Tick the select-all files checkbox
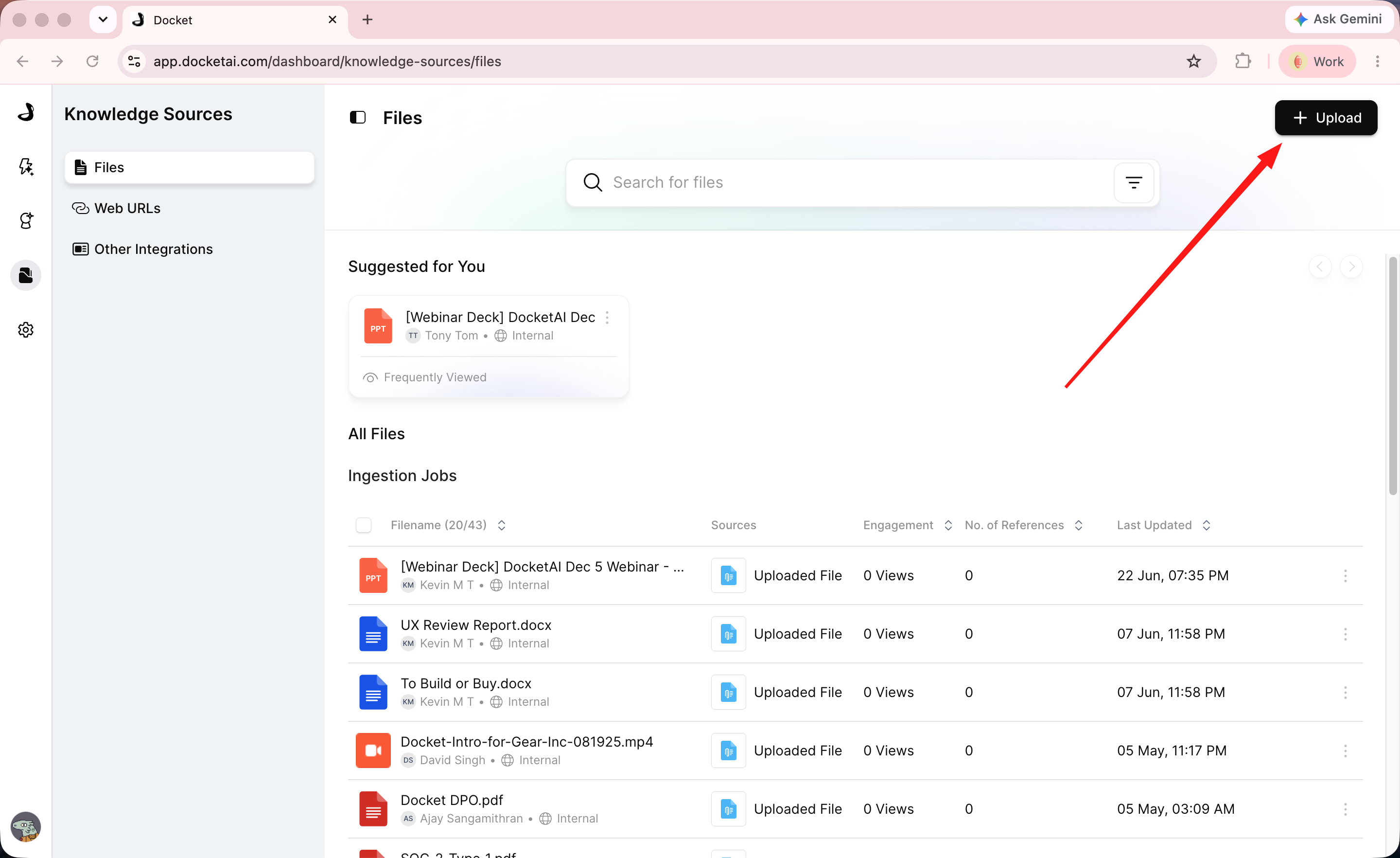 (364, 525)
